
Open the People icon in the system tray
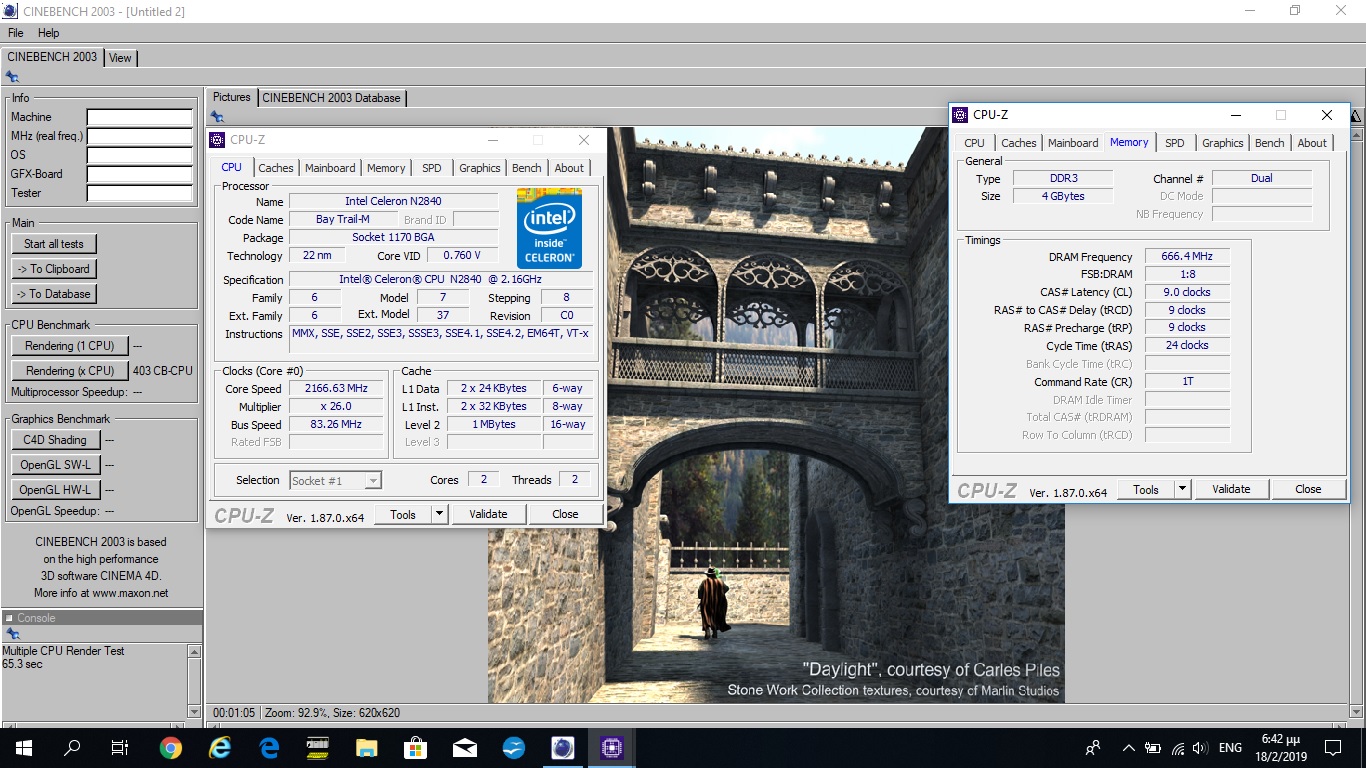coord(1093,747)
